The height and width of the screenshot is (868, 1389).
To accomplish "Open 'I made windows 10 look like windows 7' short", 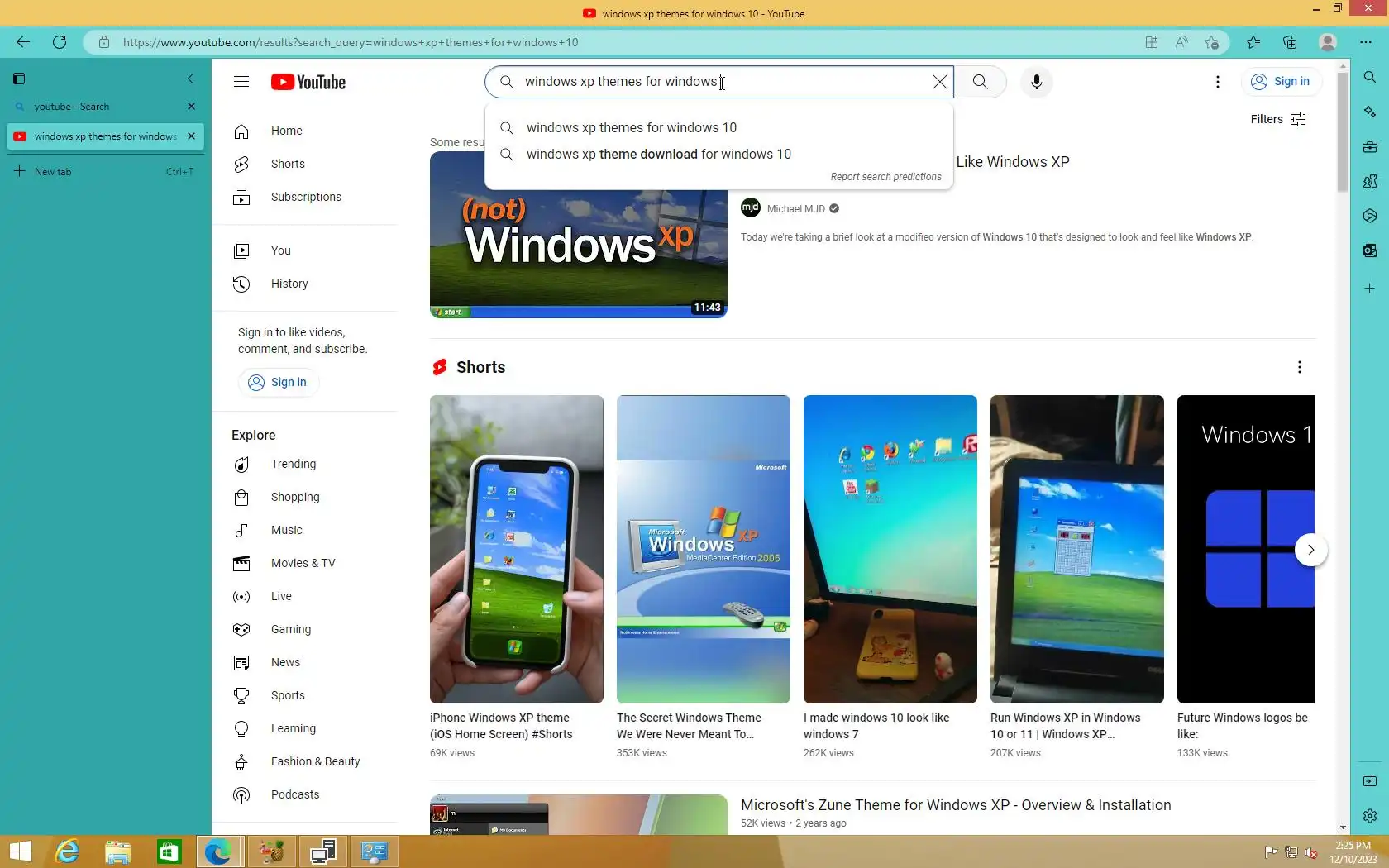I will 890,549.
